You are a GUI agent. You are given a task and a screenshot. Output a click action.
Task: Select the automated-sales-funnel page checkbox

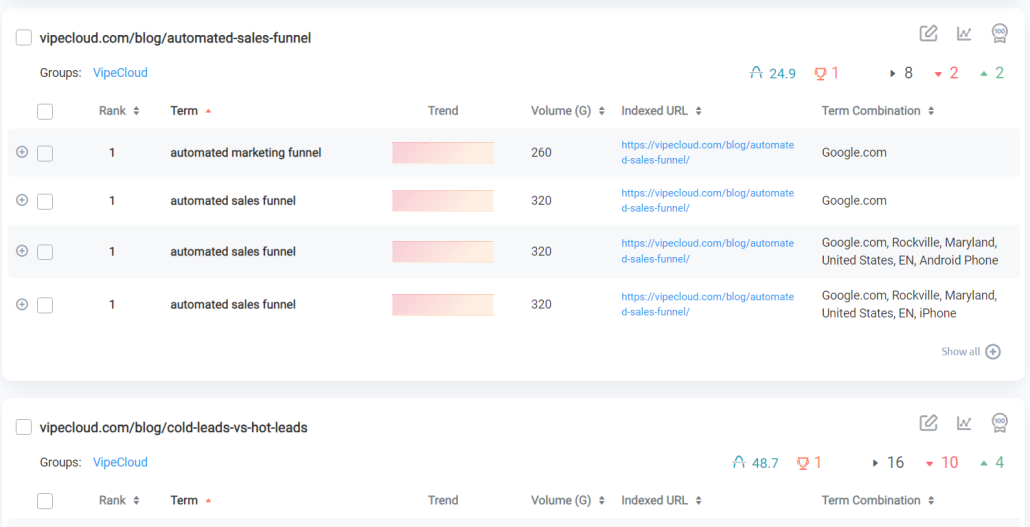click(x=24, y=37)
